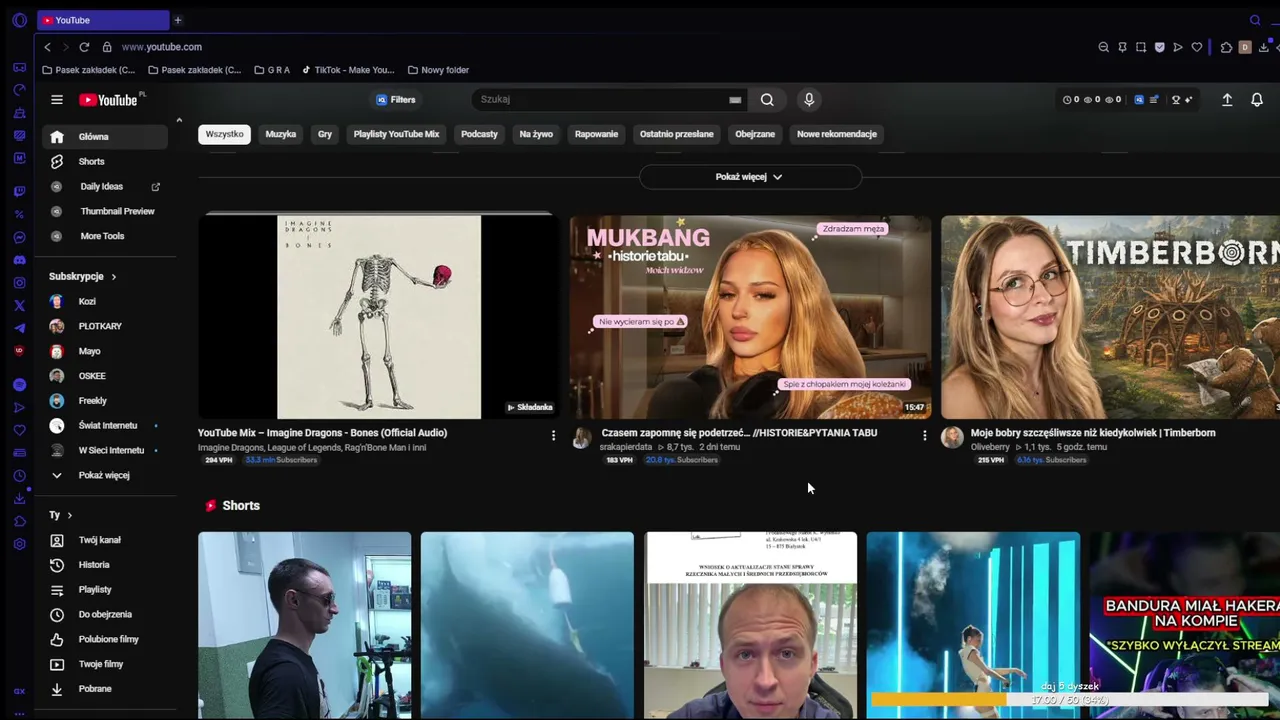Toggle the pin icon in address bar
Image resolution: width=1280 pixels, height=720 pixels.
tap(1122, 47)
